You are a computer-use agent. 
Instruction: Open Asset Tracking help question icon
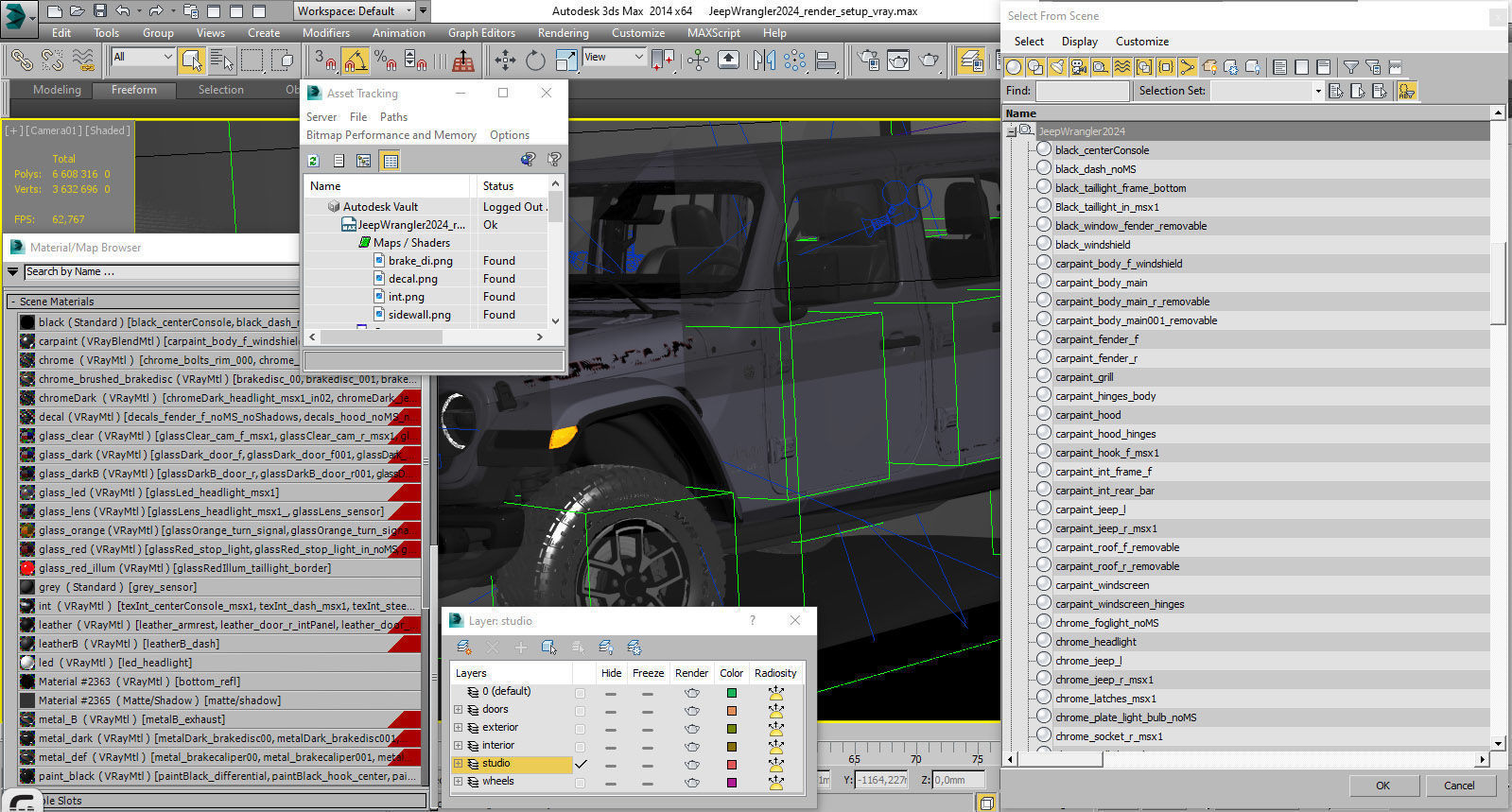point(554,160)
